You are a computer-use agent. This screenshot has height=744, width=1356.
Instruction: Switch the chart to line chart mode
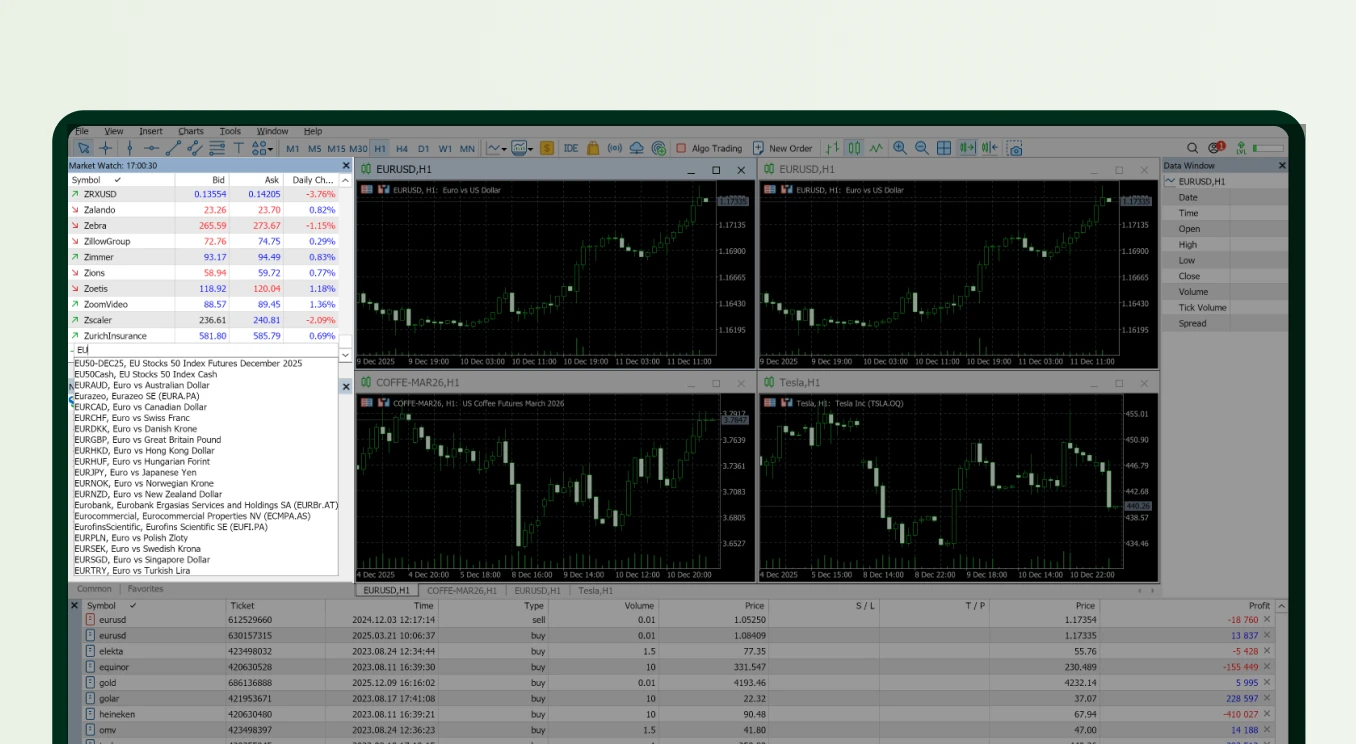tap(876, 147)
